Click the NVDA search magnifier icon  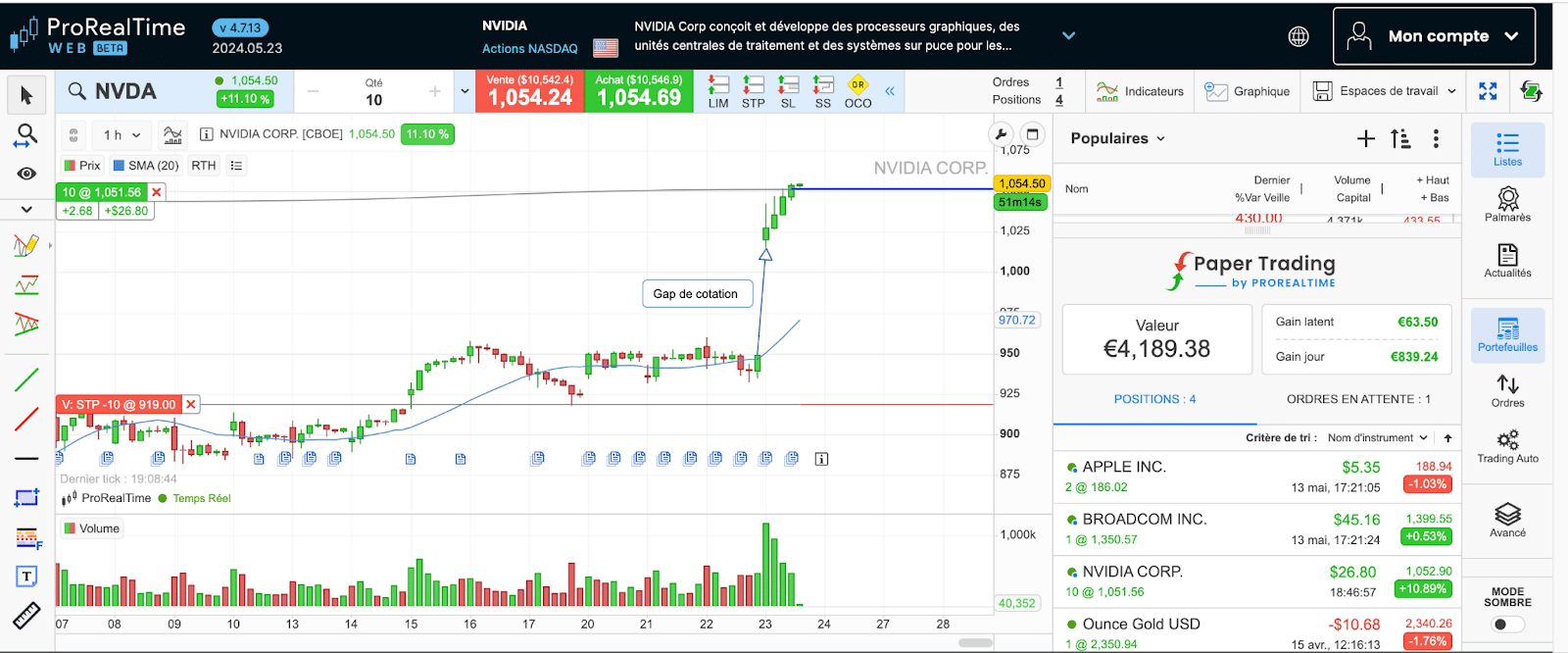click(76, 91)
